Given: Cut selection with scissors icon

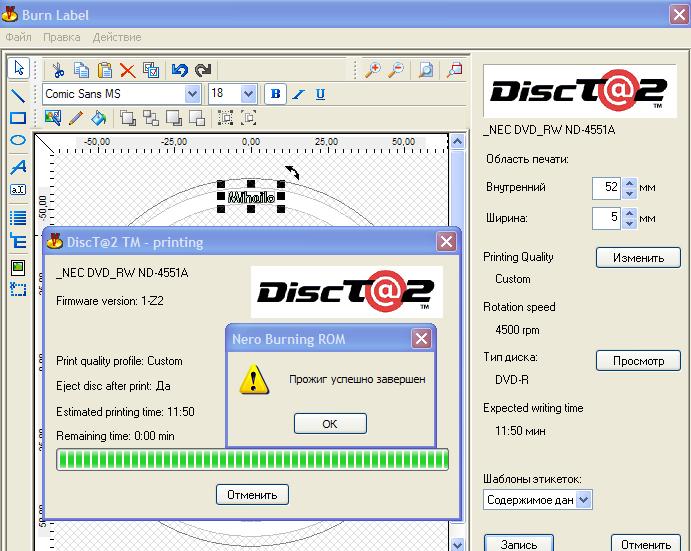Looking at the screenshot, I should pos(58,70).
